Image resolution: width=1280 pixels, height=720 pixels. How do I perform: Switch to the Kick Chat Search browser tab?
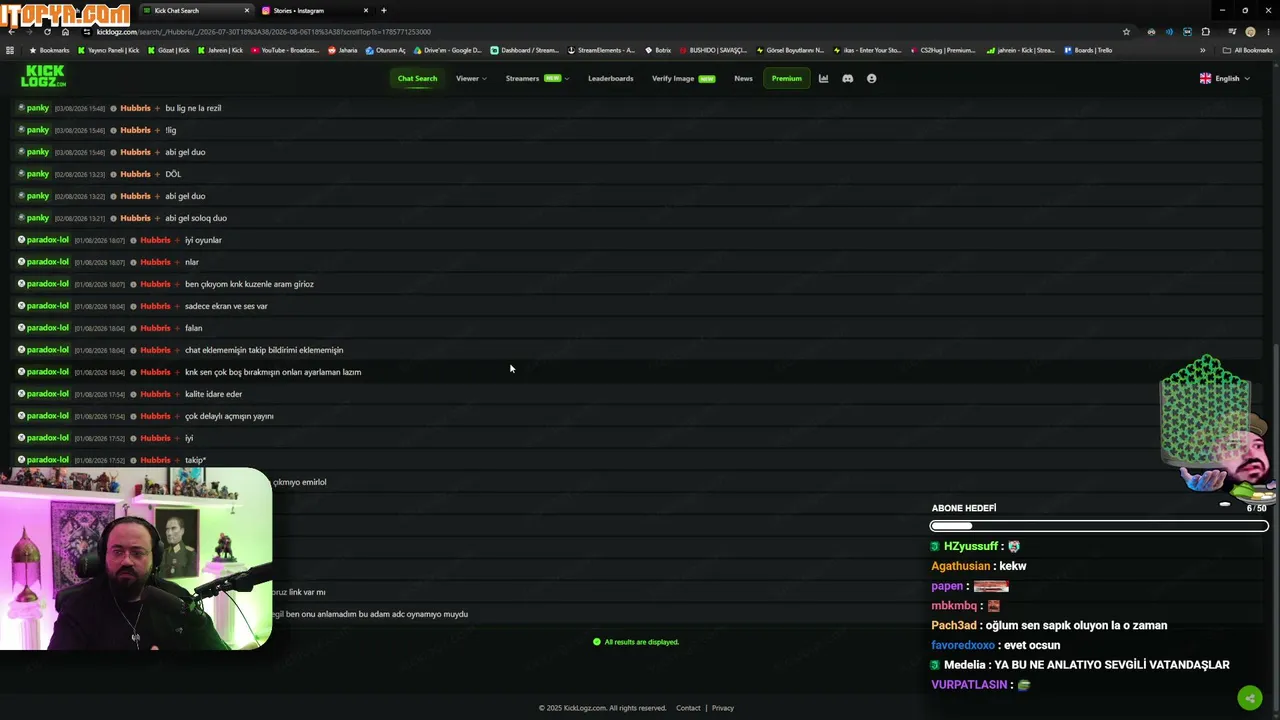pyautogui.click(x=195, y=10)
